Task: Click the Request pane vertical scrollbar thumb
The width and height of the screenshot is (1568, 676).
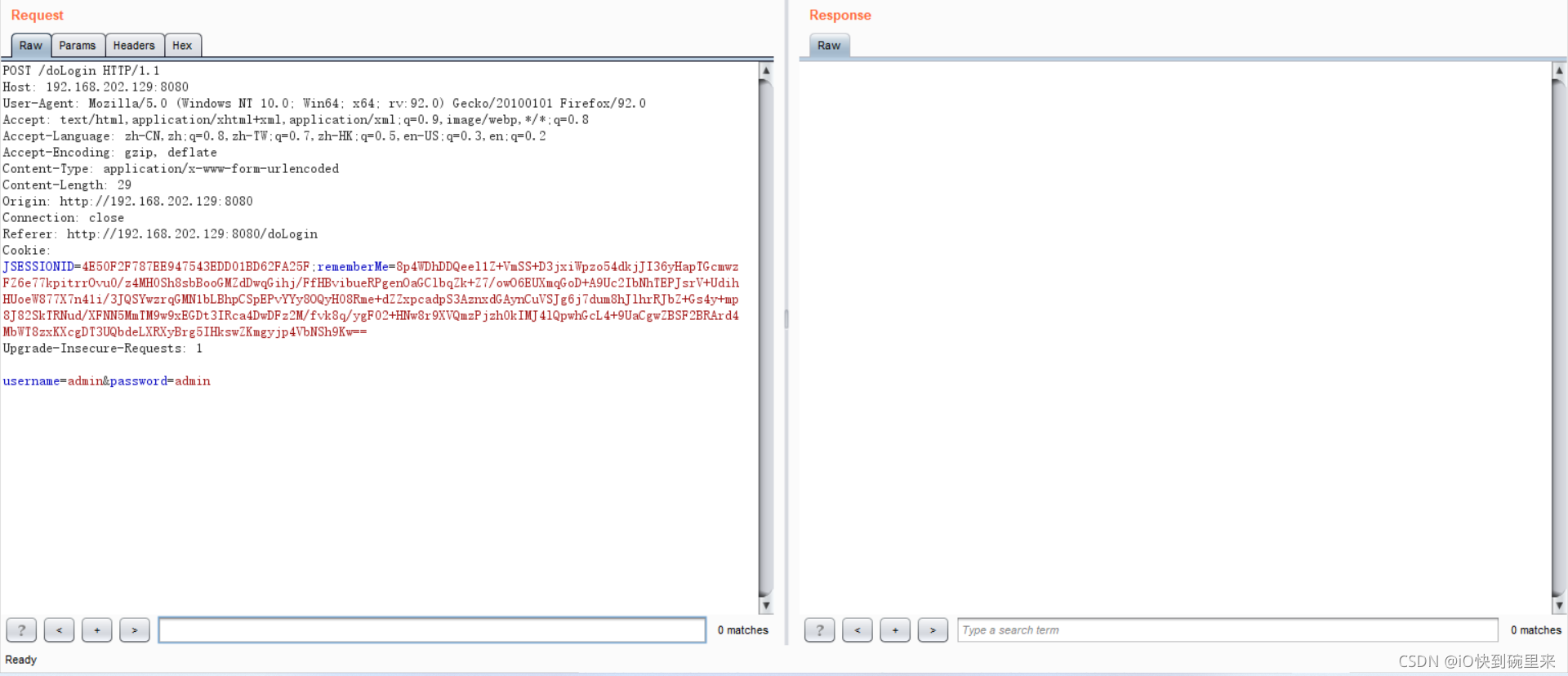Action: 766,338
